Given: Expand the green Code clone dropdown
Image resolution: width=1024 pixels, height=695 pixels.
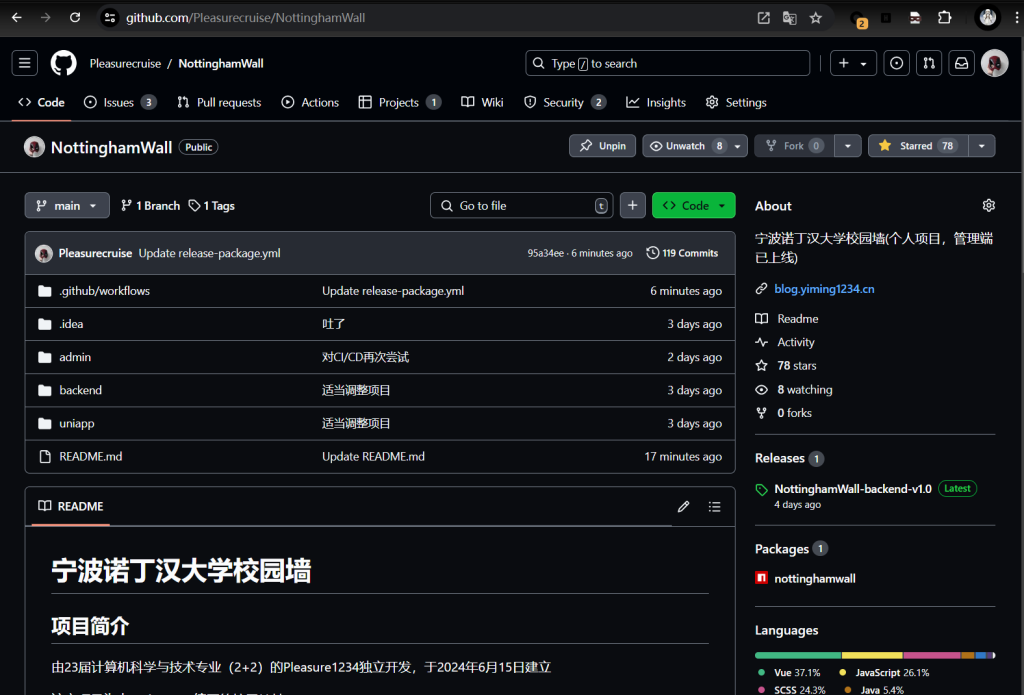Looking at the screenshot, I should pos(694,205).
